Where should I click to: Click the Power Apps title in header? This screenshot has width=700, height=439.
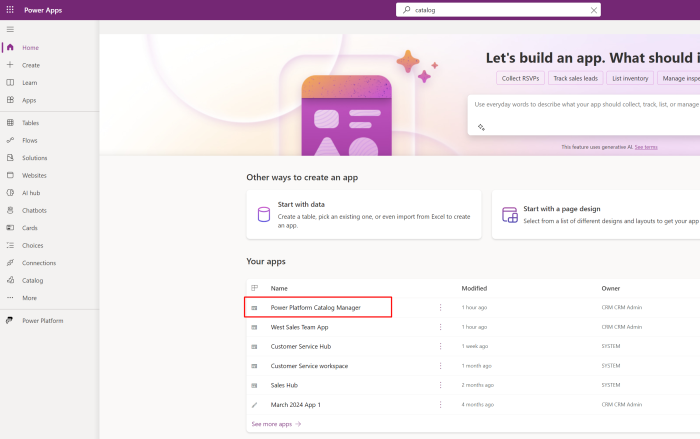coord(43,10)
